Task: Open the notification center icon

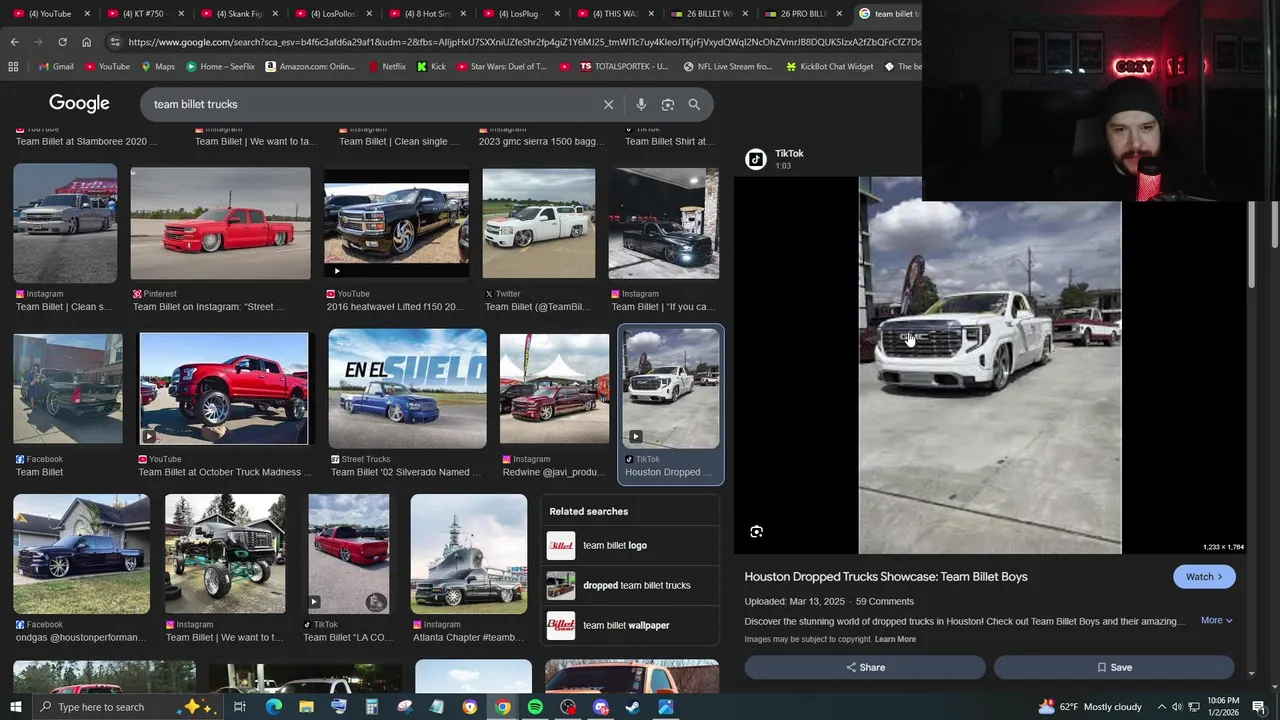Action: point(1258,707)
